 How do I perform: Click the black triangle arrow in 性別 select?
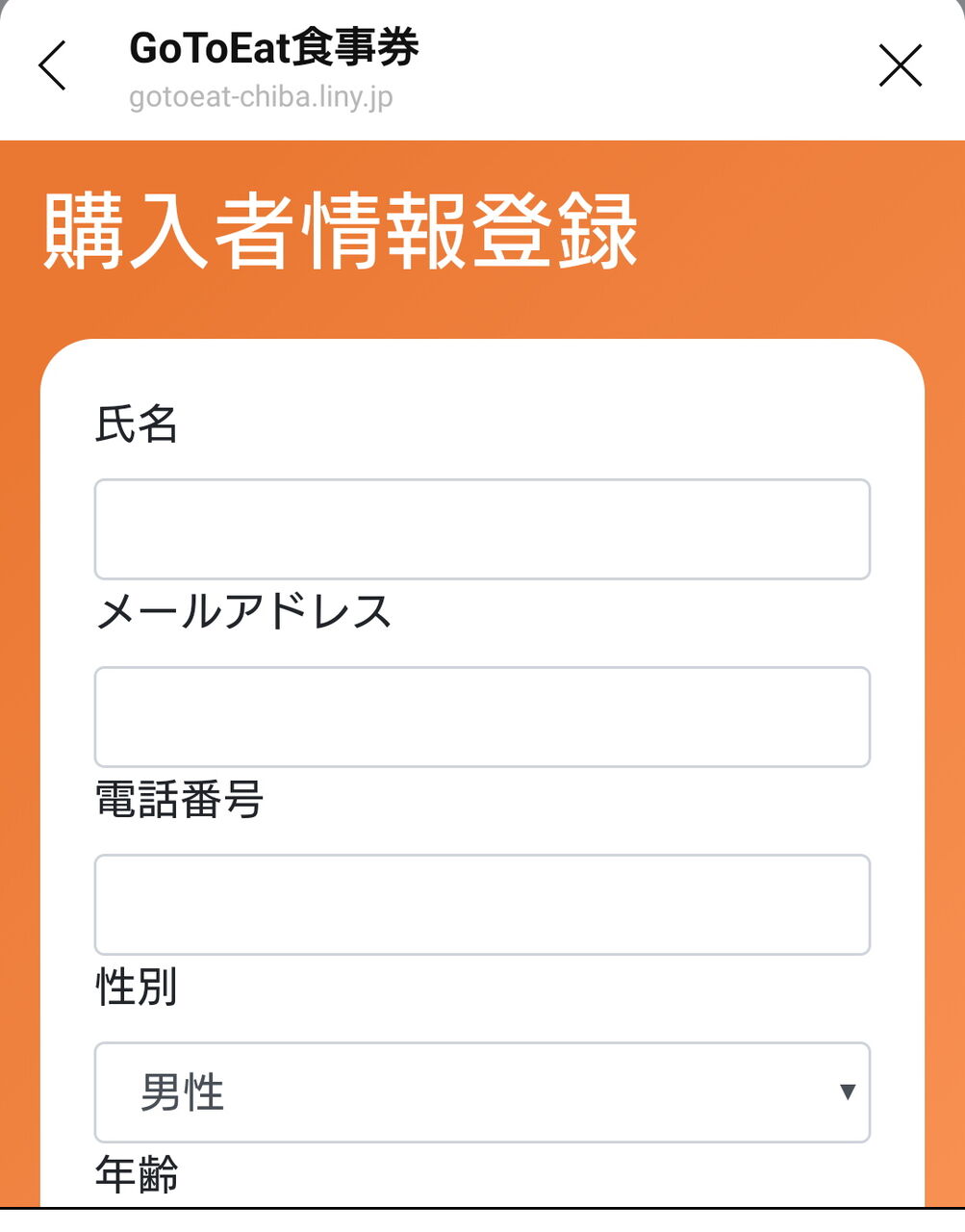click(x=848, y=1091)
